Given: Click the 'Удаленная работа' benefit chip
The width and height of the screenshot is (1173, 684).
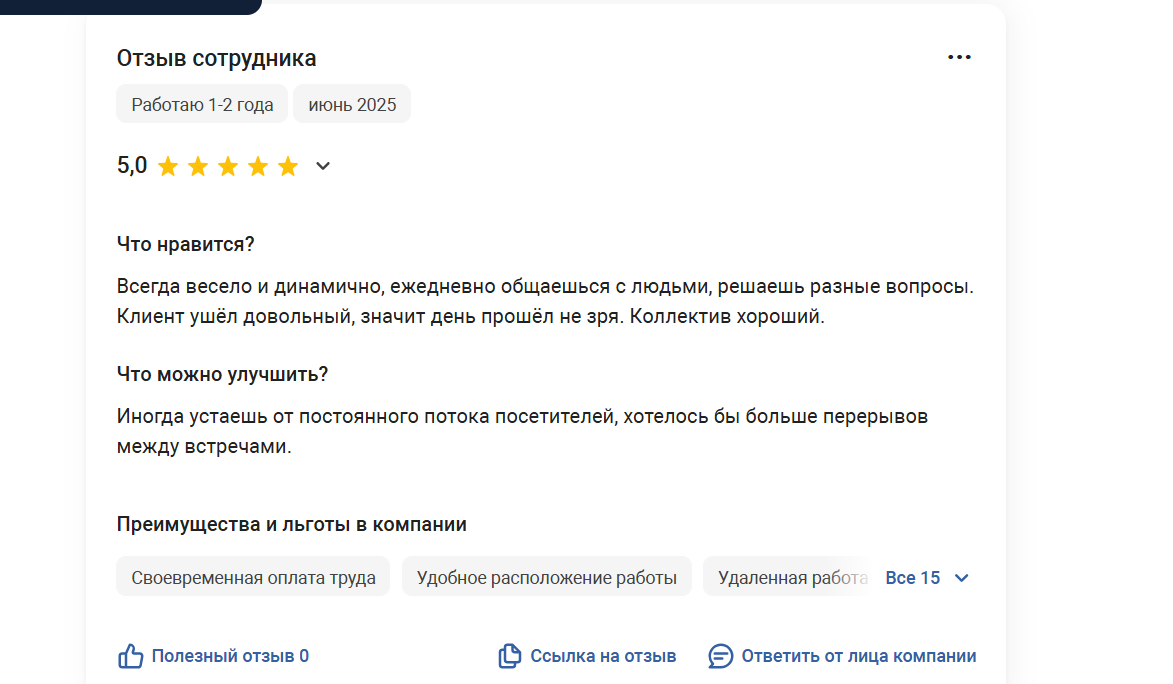Looking at the screenshot, I should click(x=788, y=578).
